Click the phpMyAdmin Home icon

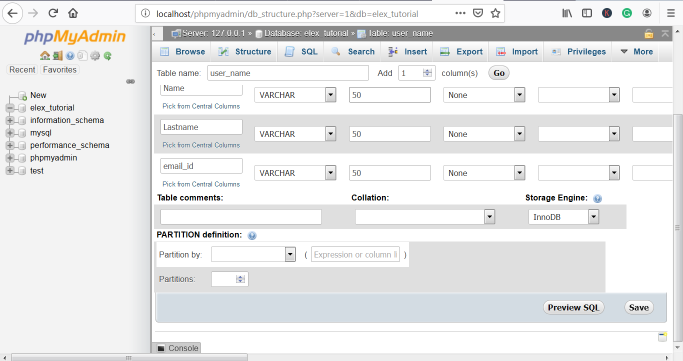click(x=45, y=56)
